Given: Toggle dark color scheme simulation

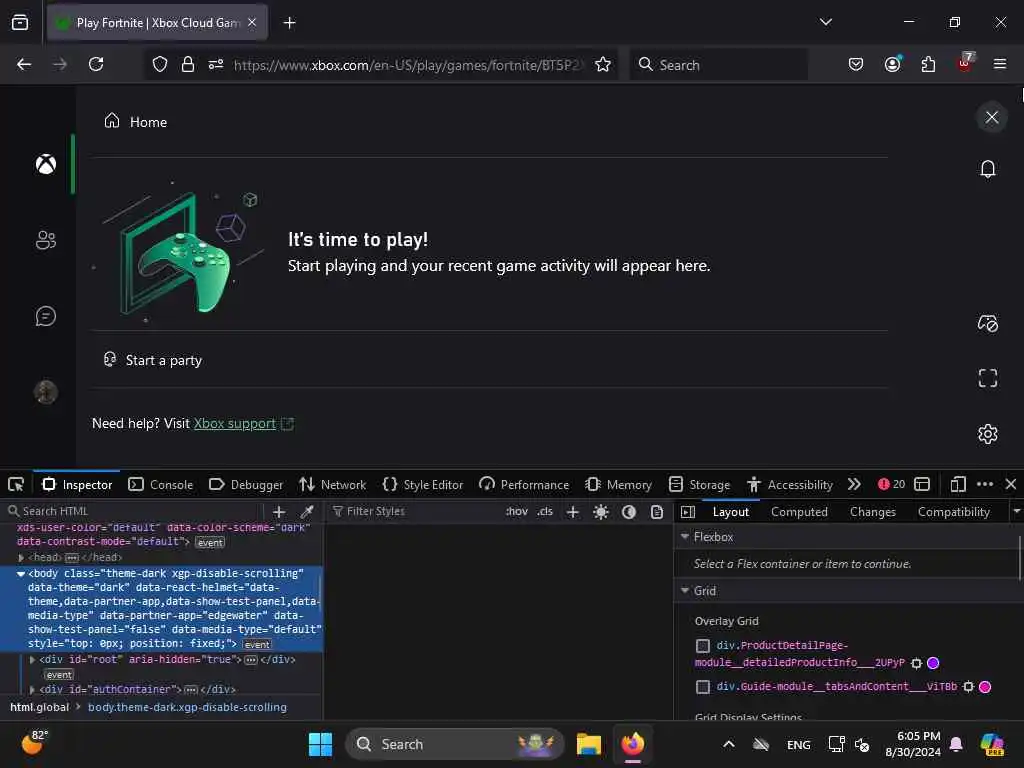Looking at the screenshot, I should [628, 512].
